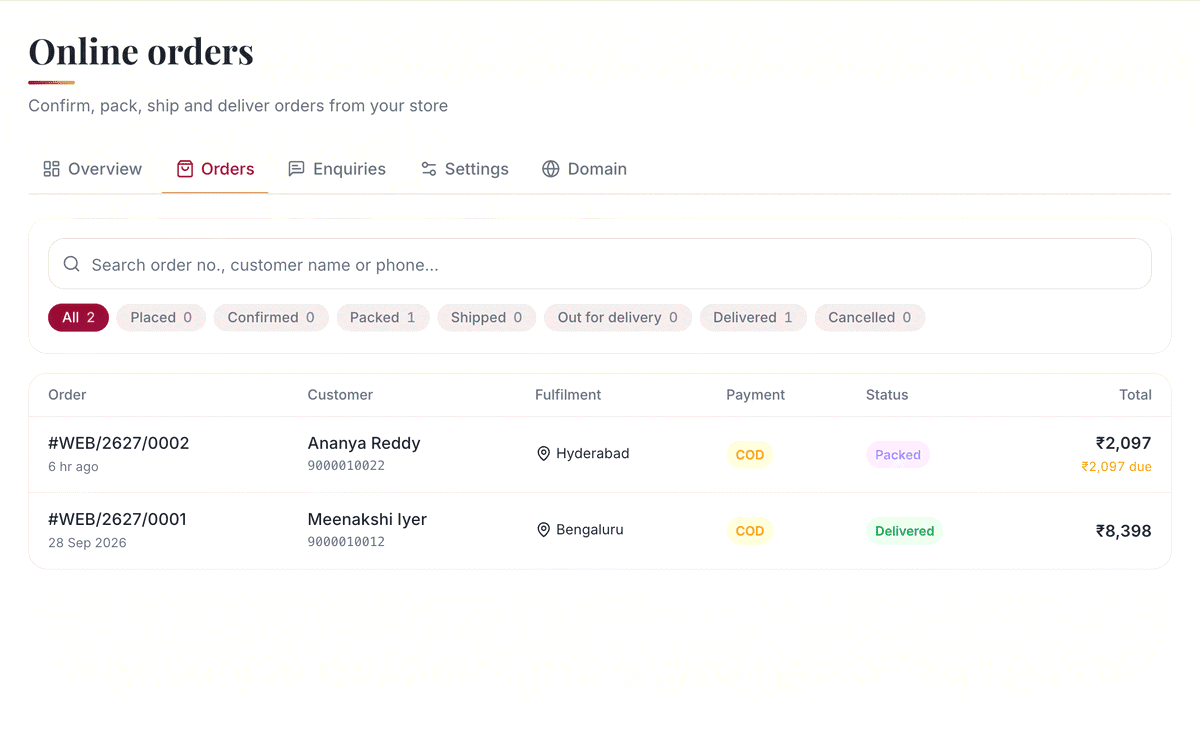Click the Order column header

pos(67,395)
